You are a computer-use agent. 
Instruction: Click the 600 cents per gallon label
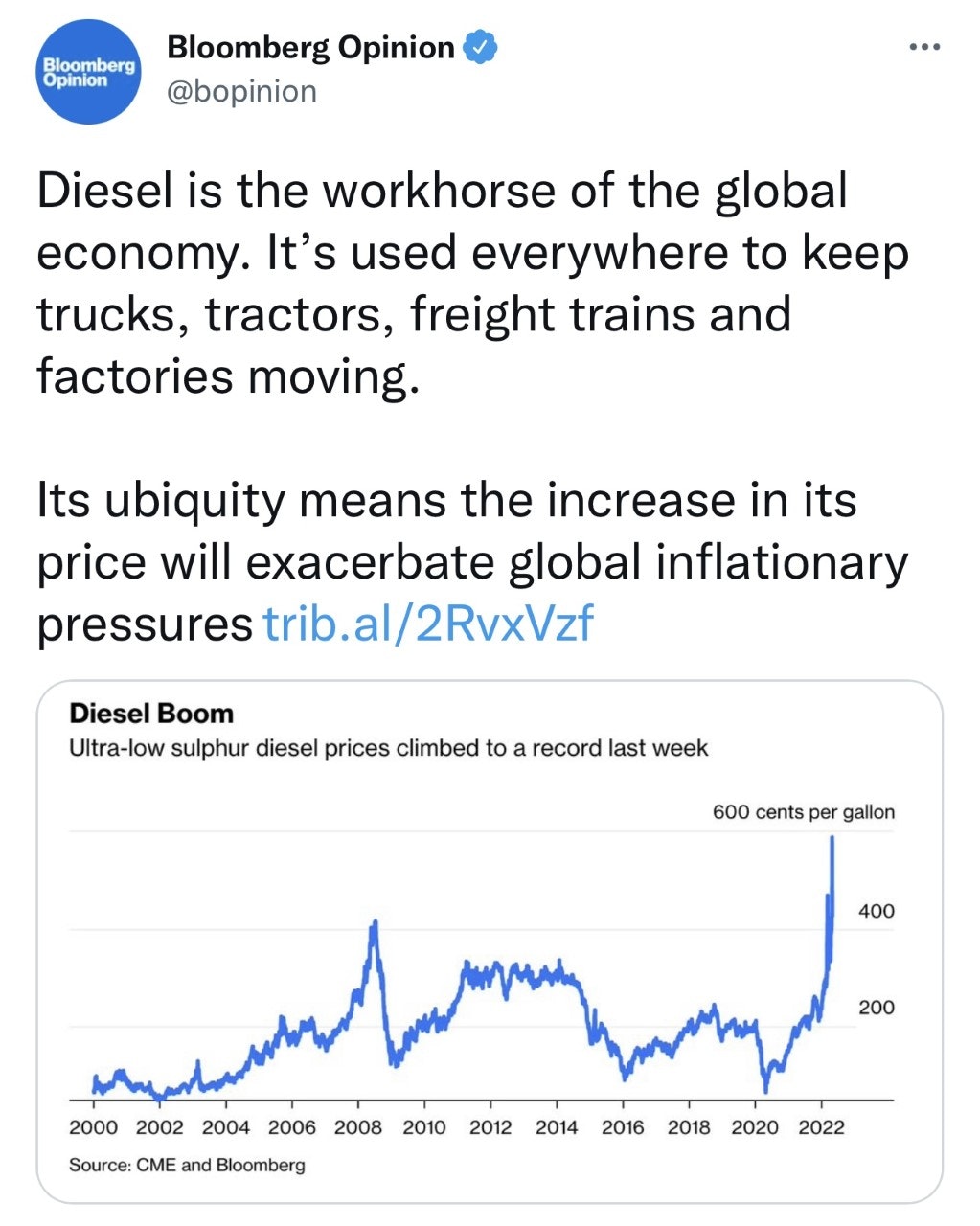coord(803,812)
